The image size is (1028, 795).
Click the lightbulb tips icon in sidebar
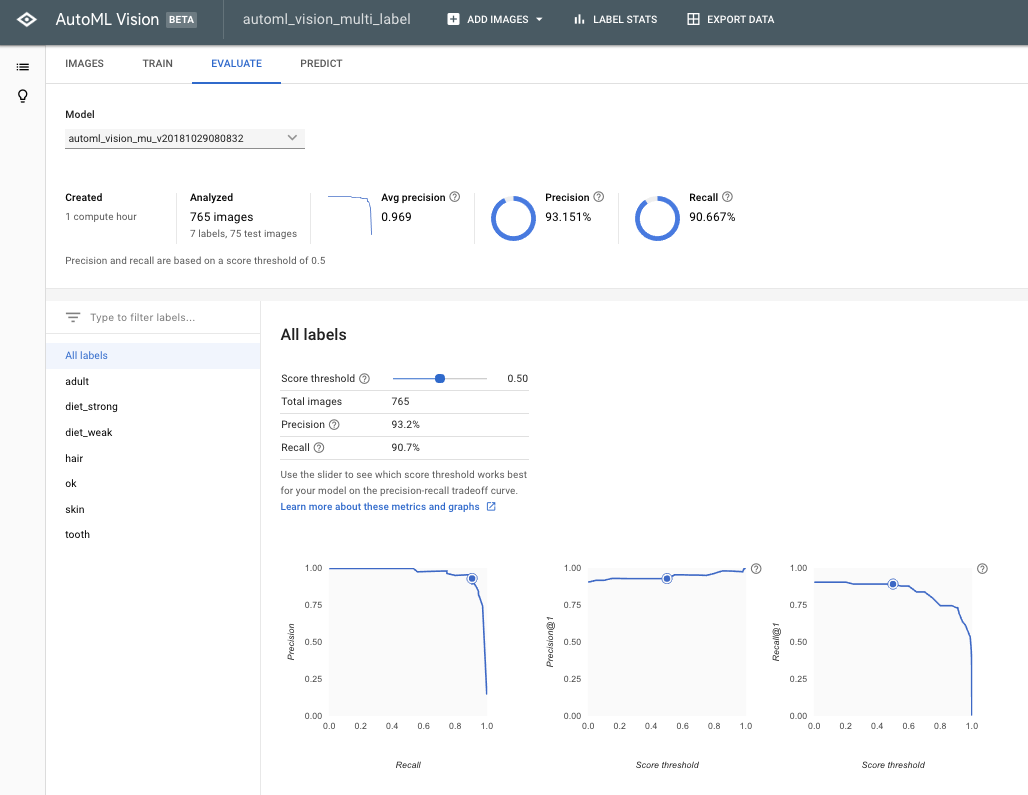(x=23, y=96)
